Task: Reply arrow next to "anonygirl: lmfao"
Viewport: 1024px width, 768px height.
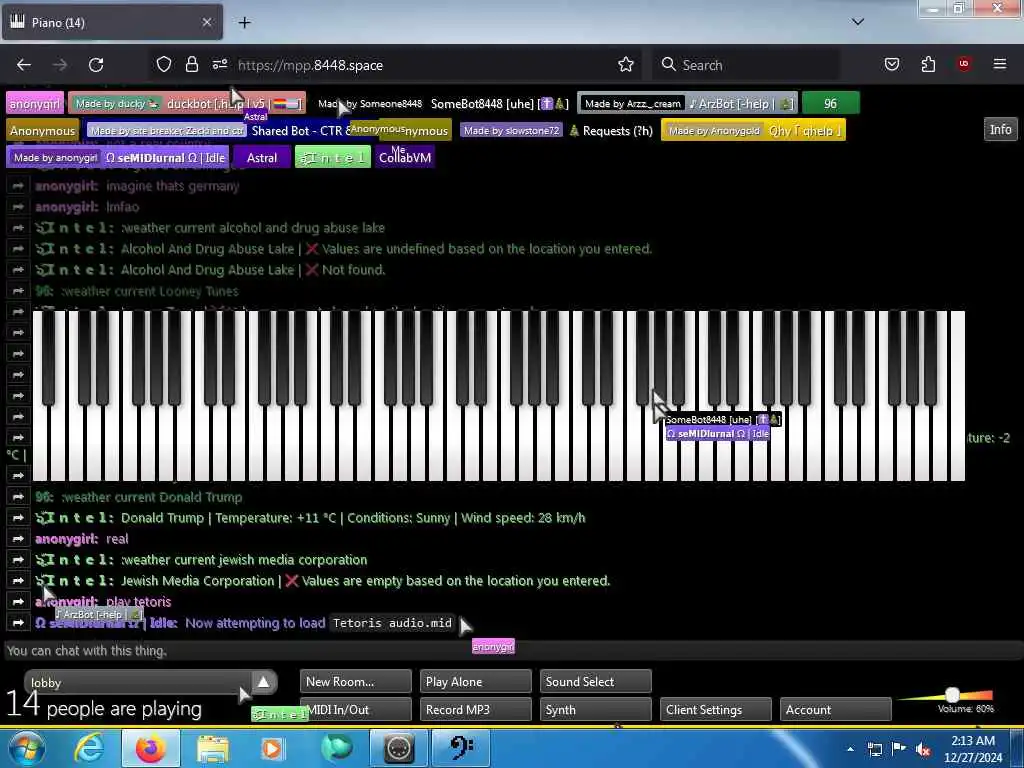Action: pos(18,207)
